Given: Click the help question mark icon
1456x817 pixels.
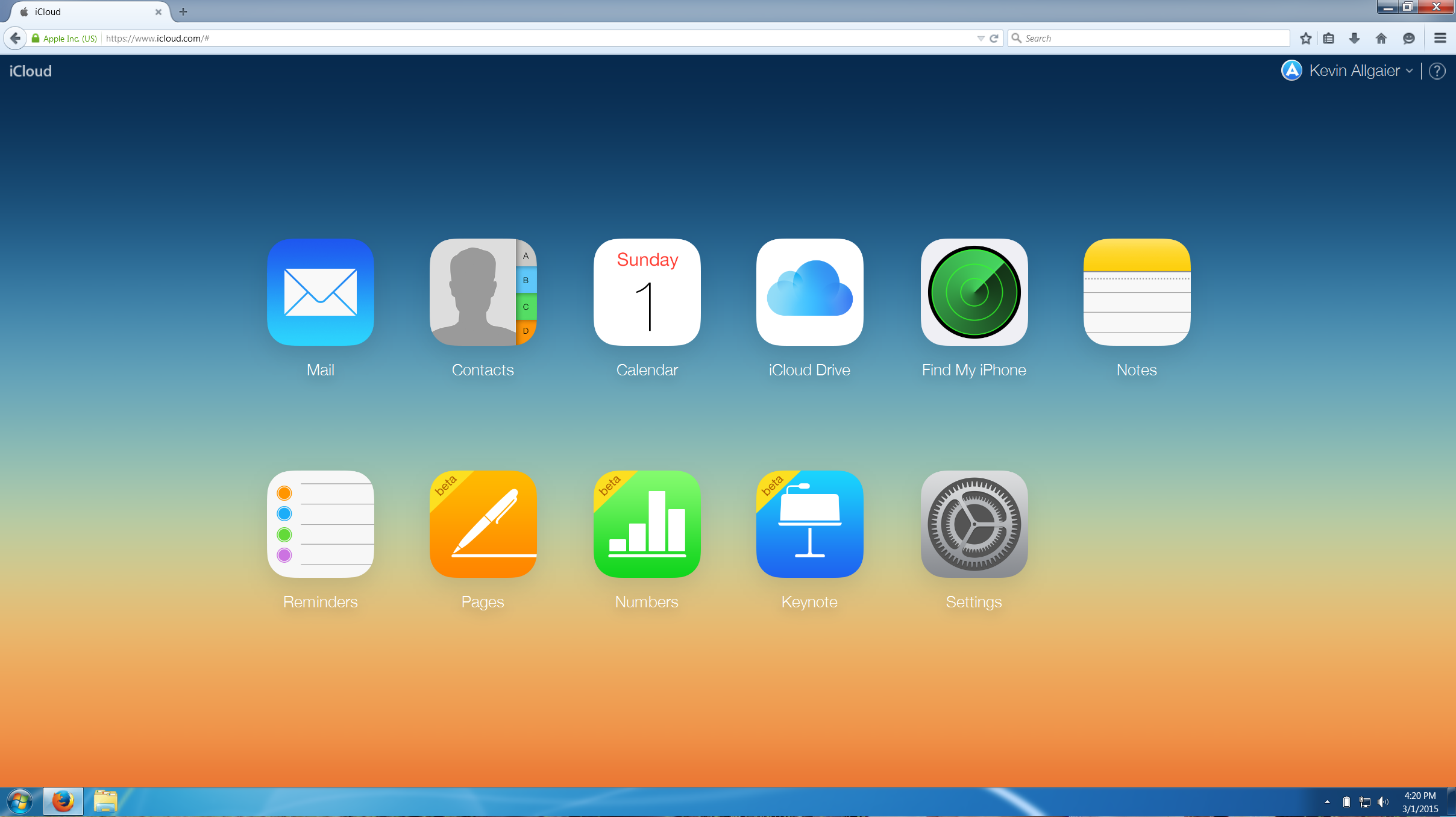Looking at the screenshot, I should tap(1437, 71).
